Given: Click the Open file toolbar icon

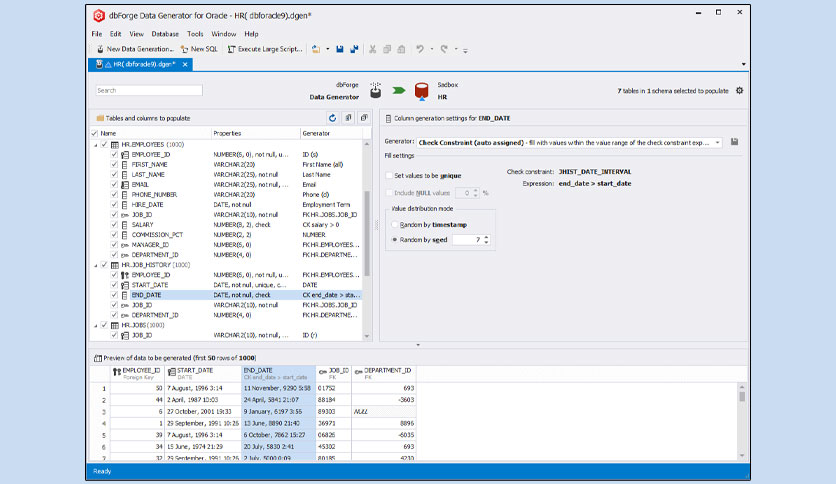Looking at the screenshot, I should (316, 49).
